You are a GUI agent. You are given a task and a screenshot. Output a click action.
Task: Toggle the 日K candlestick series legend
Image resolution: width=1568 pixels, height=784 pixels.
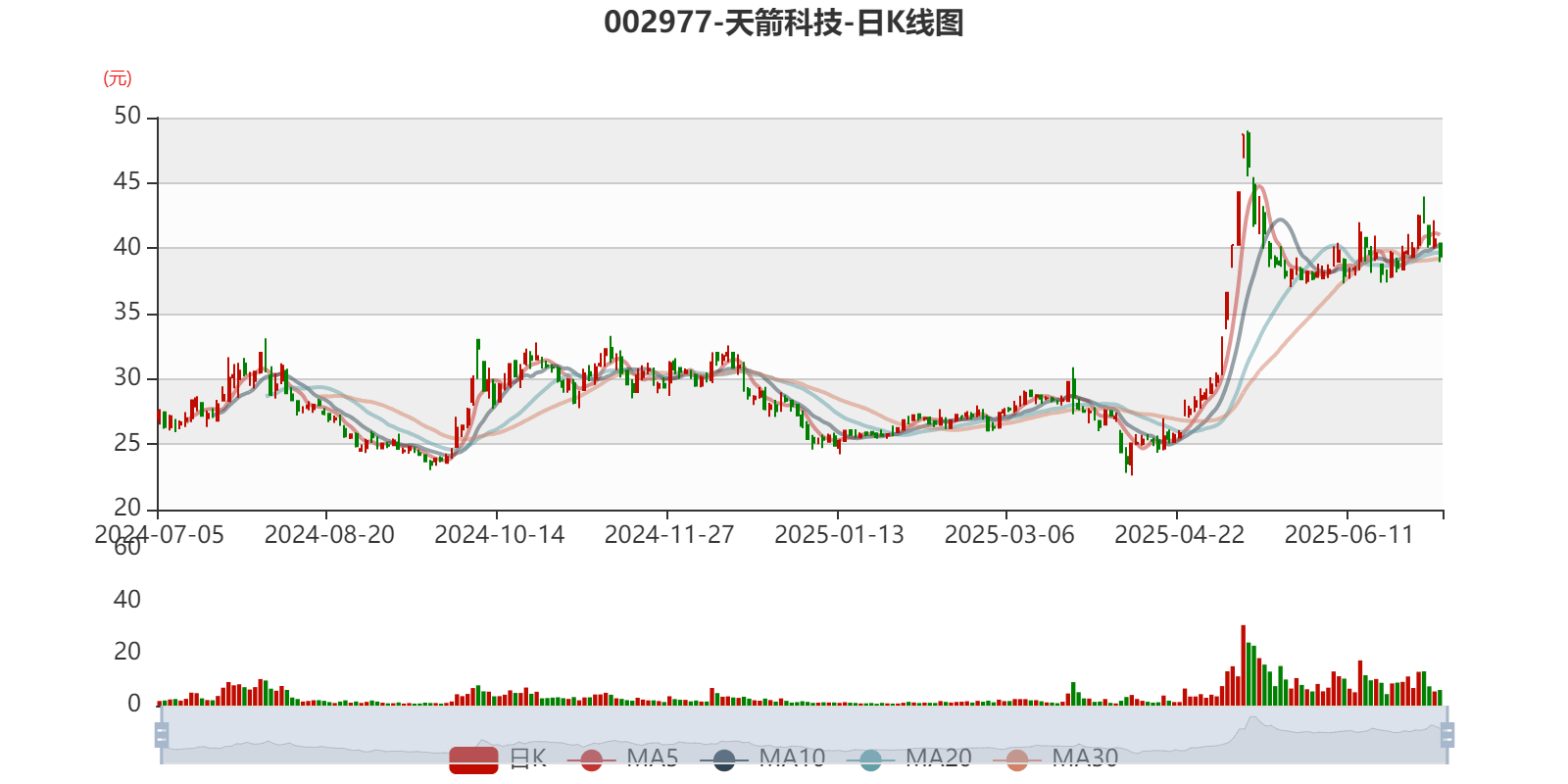[x=498, y=759]
